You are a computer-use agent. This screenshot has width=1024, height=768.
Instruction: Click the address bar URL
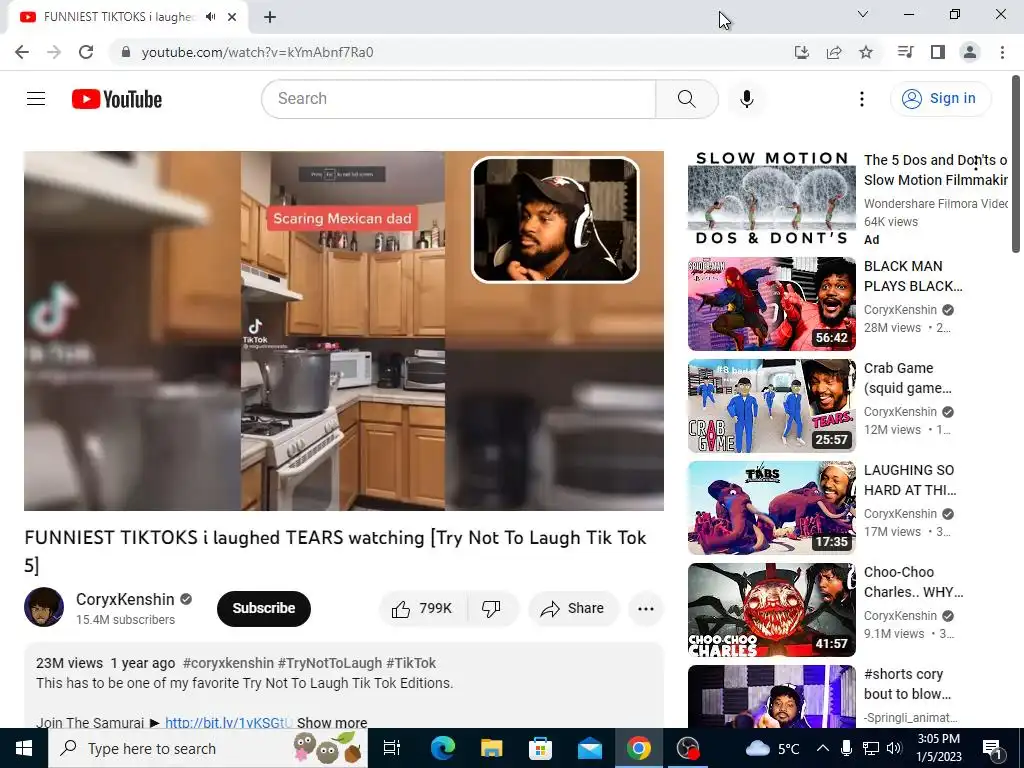[x=257, y=52]
